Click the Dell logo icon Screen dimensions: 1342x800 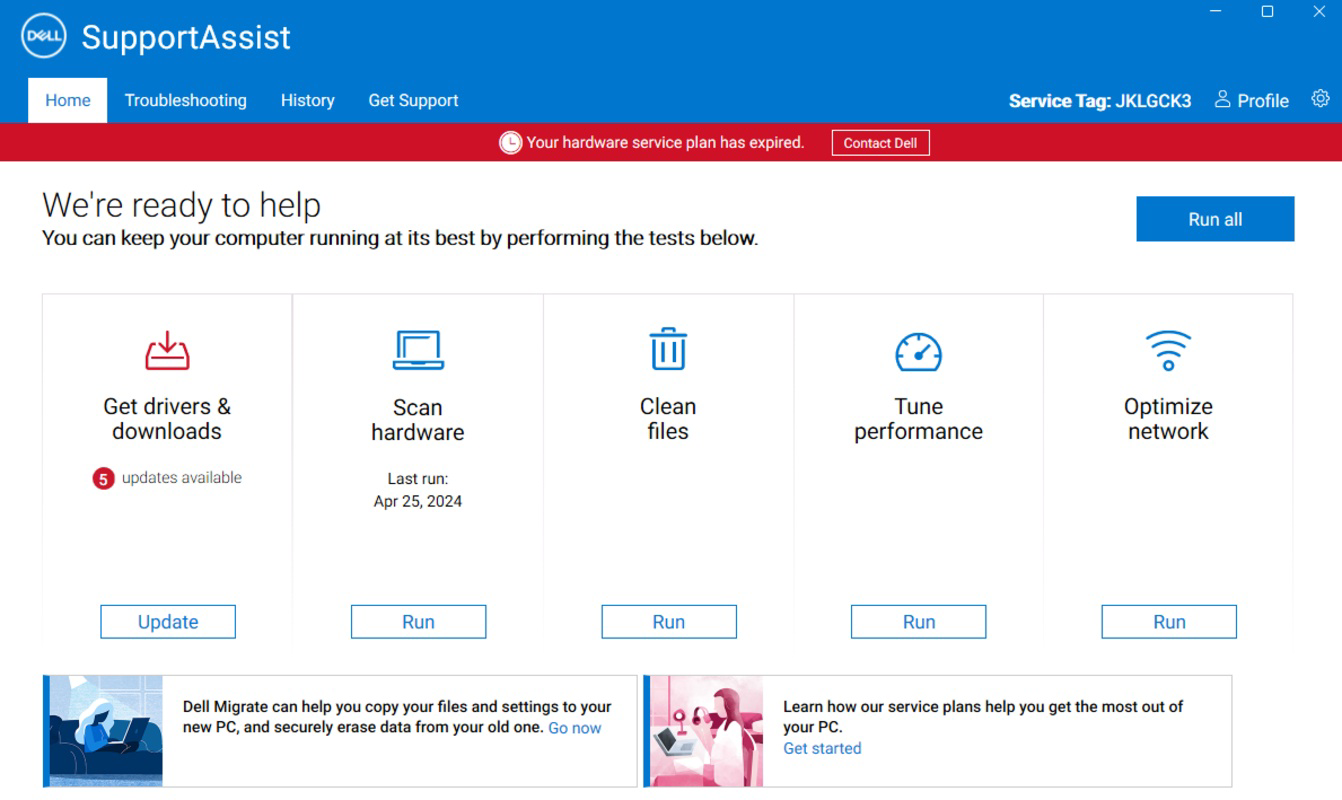[x=43, y=37]
